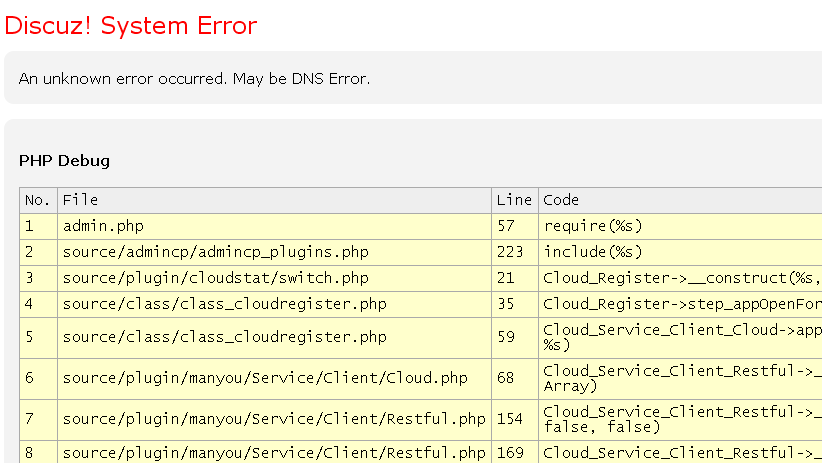Image resolution: width=822 pixels, height=463 pixels.
Task: Click the 'File' column header
Action: tap(274, 200)
